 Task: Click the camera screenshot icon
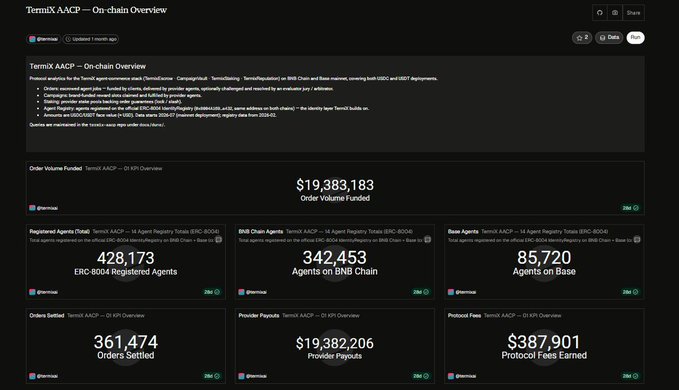[x=614, y=13]
